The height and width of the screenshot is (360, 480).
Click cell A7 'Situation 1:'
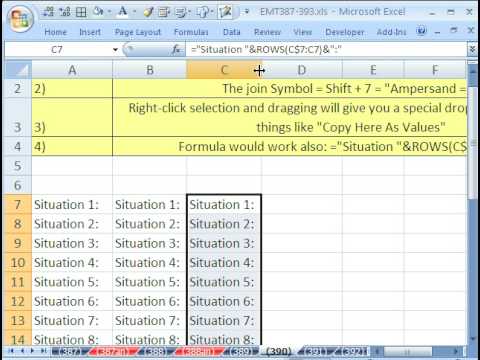[x=72, y=205]
